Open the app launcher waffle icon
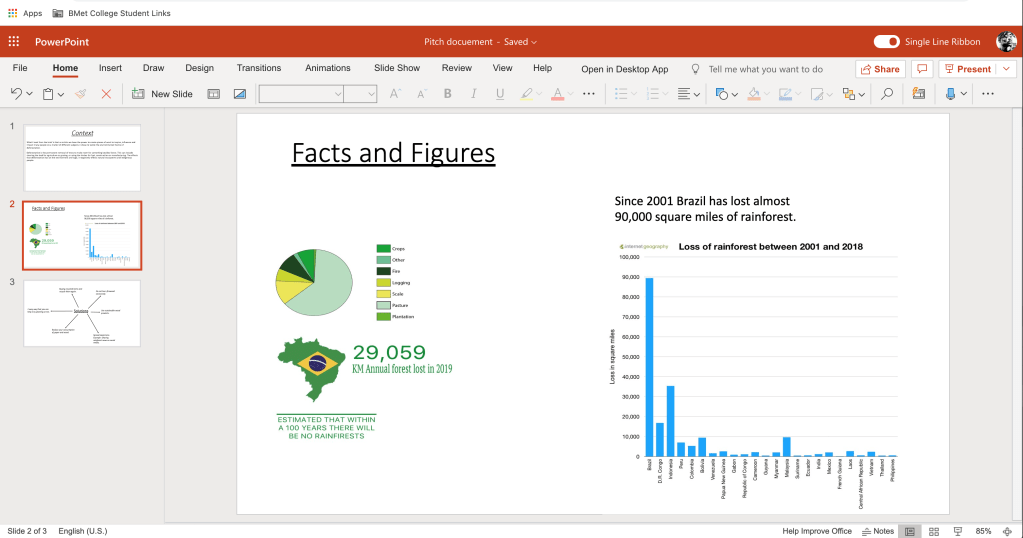The height and width of the screenshot is (538, 1023). (x=14, y=42)
